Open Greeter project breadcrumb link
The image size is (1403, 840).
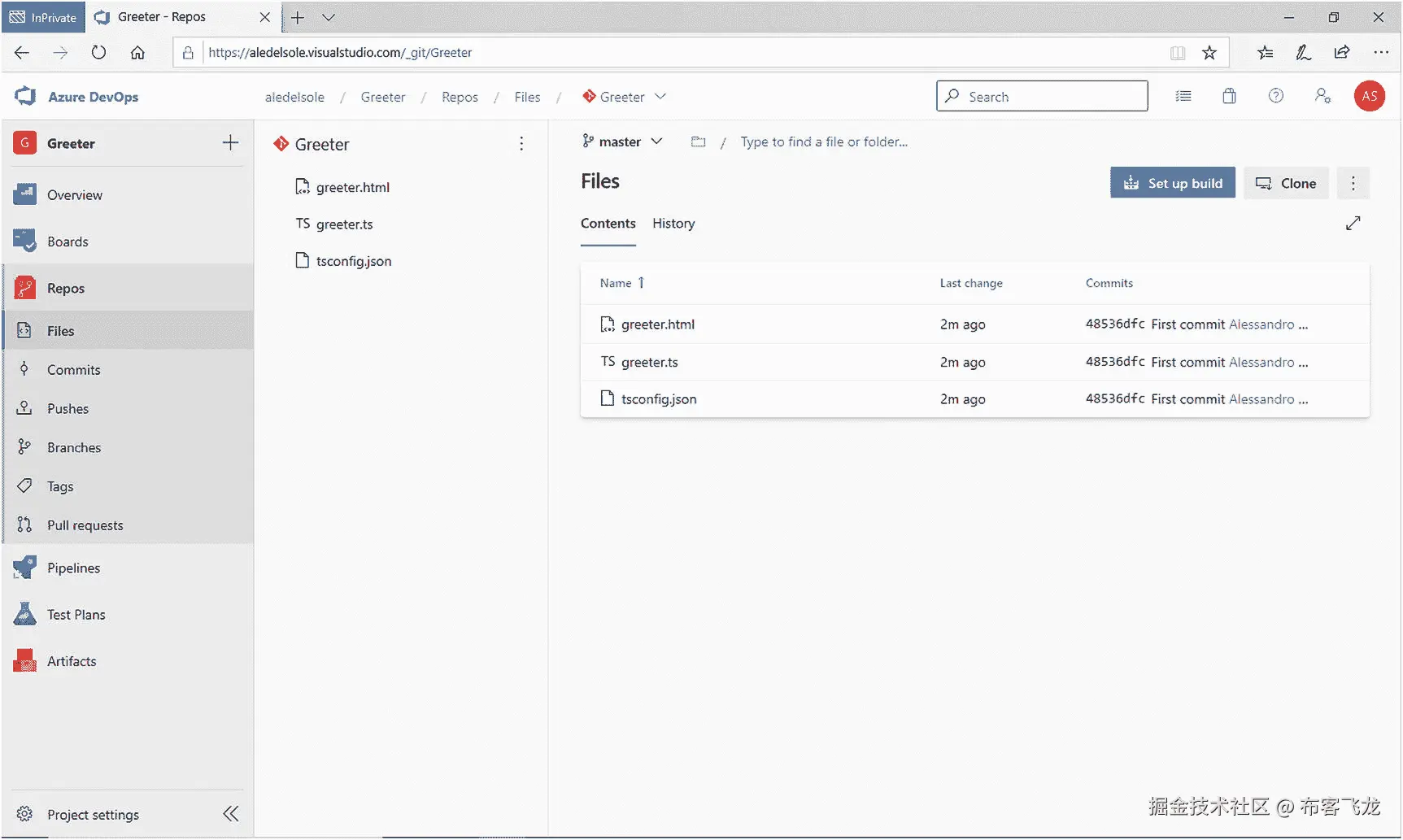click(x=383, y=97)
